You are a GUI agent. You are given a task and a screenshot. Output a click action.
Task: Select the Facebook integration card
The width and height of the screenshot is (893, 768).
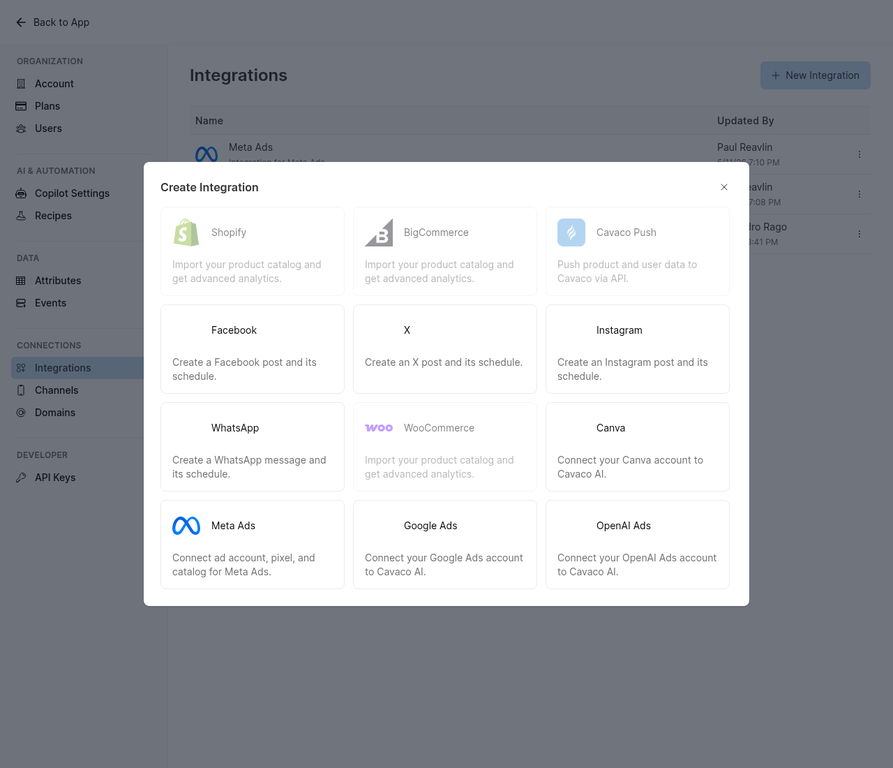click(x=252, y=349)
